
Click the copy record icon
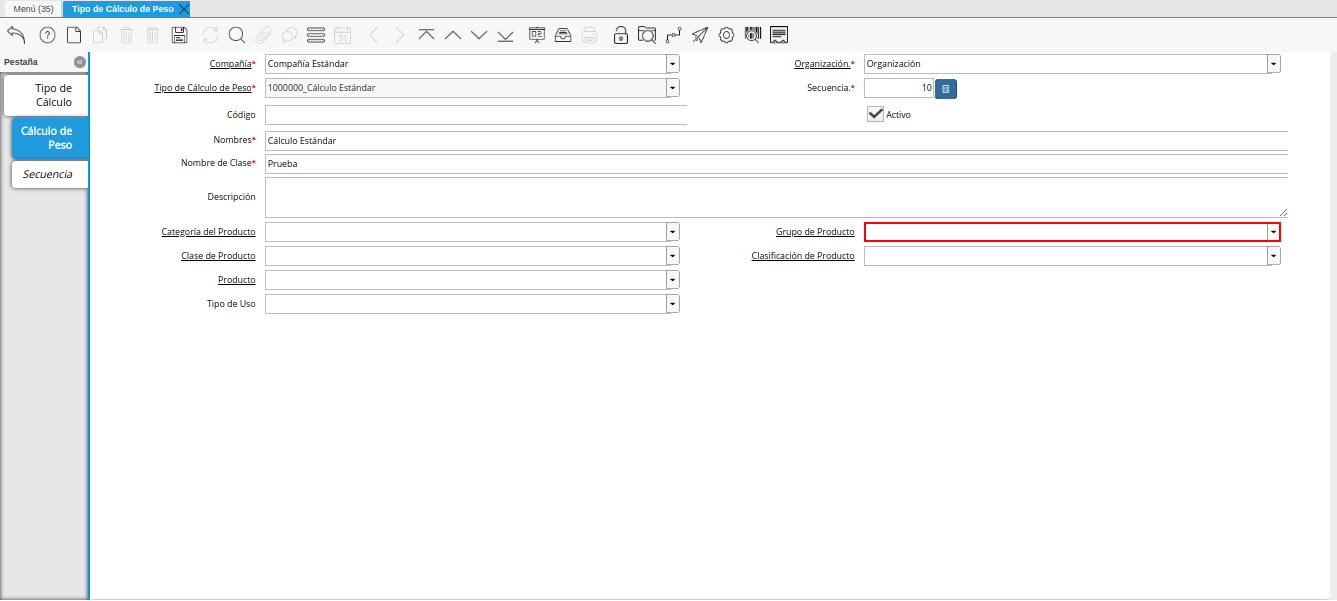(100, 35)
